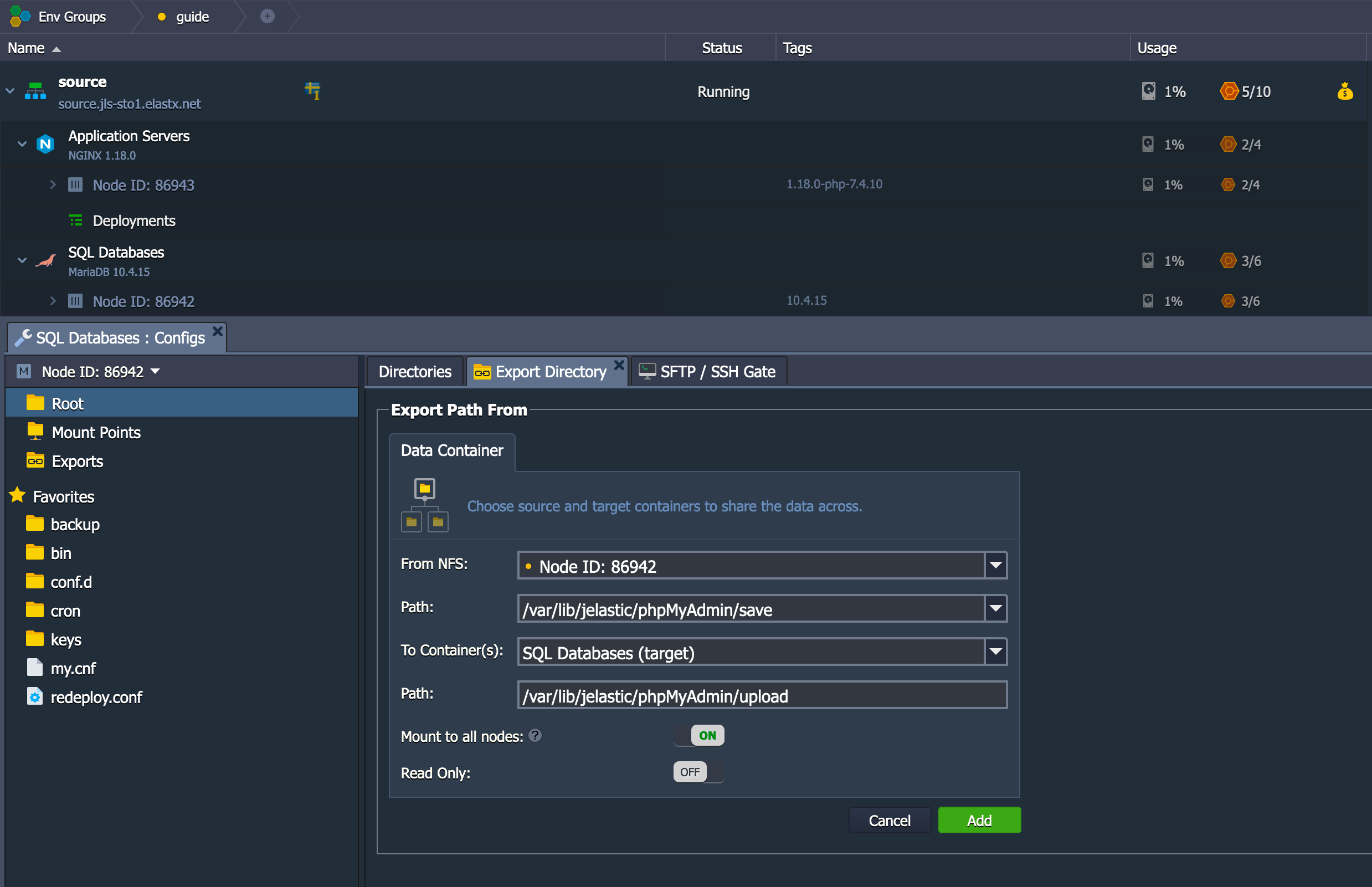Click the NGINX Application Servers icon
Image resolution: width=1372 pixels, height=887 pixels.
point(45,144)
